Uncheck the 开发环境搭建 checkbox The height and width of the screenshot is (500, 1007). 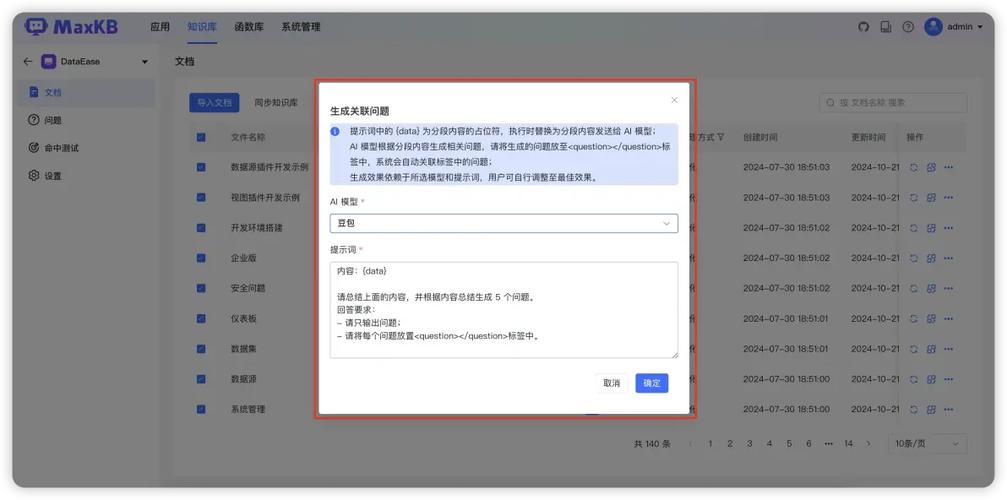[x=201, y=228]
